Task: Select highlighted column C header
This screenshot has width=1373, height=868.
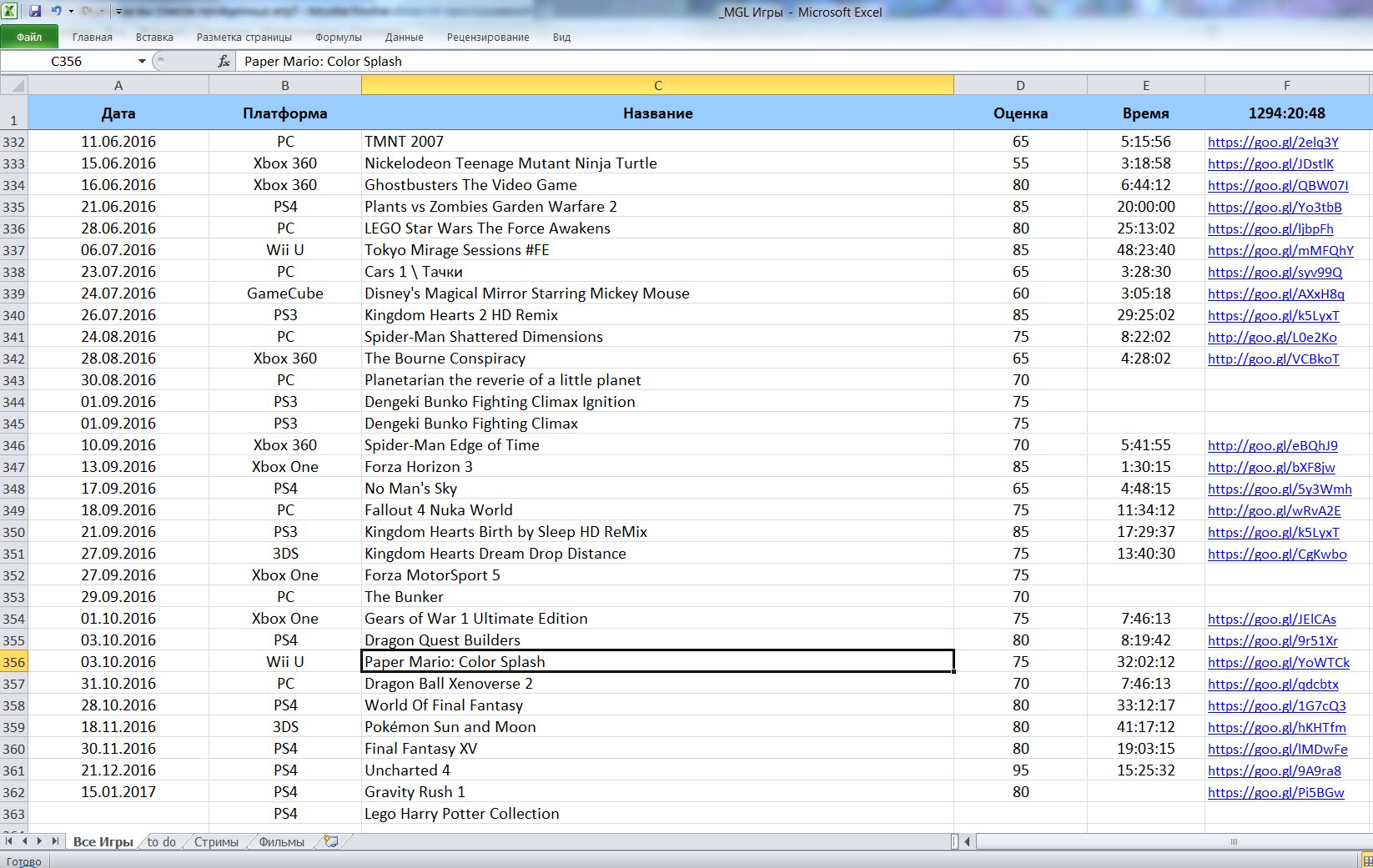Action: 658,85
